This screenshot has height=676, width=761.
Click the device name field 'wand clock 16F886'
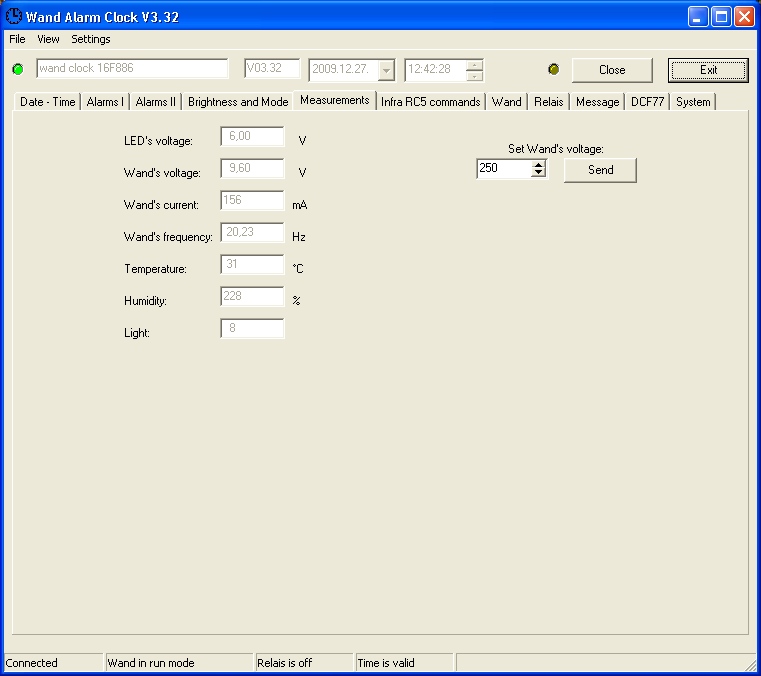132,68
